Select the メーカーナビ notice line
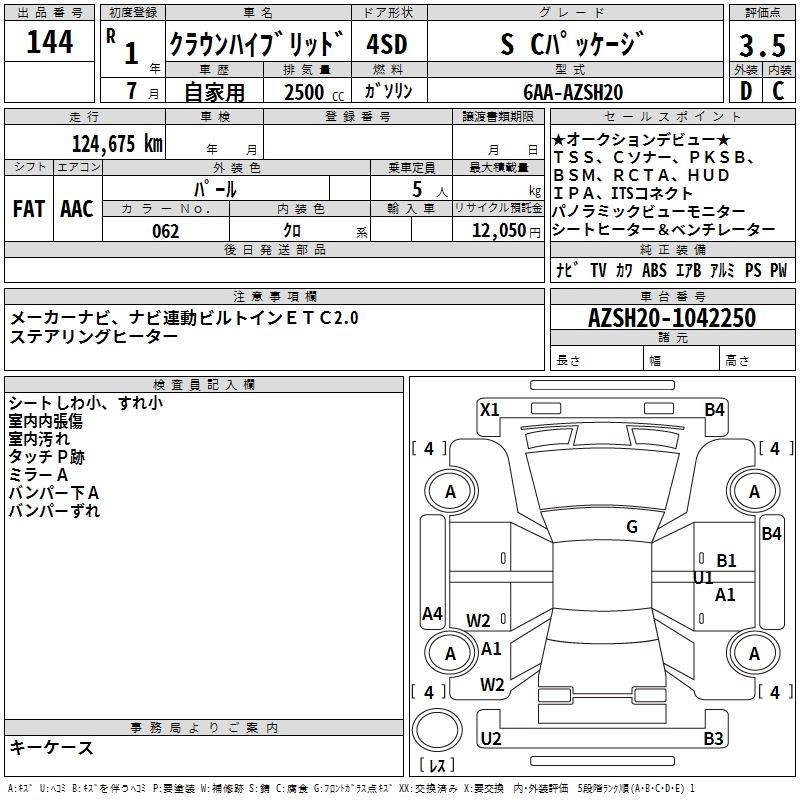This screenshot has height=800, width=800. 184,318
